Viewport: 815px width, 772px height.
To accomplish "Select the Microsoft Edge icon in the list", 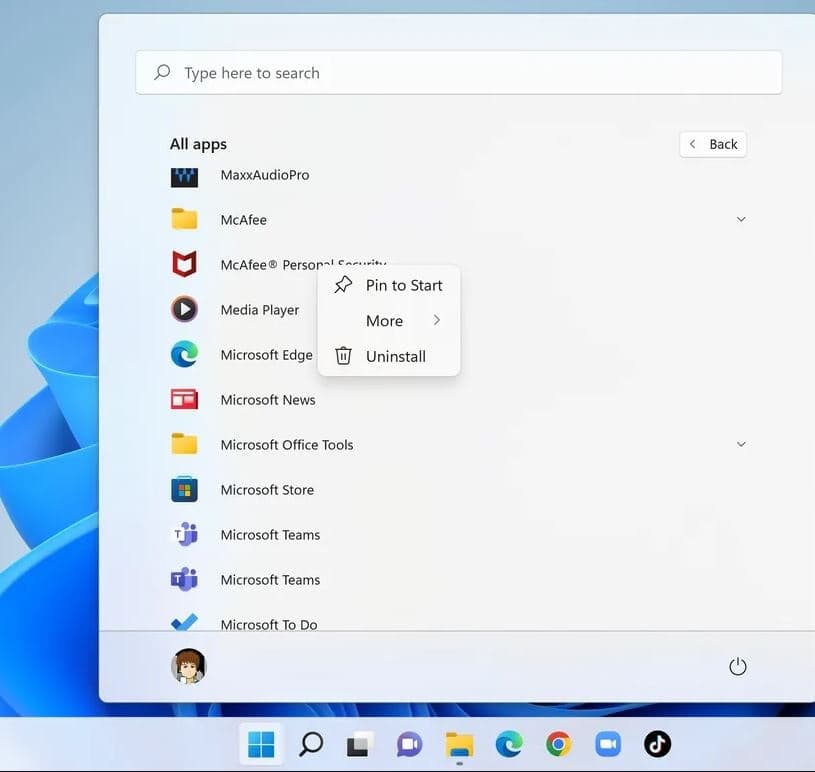I will coord(185,354).
